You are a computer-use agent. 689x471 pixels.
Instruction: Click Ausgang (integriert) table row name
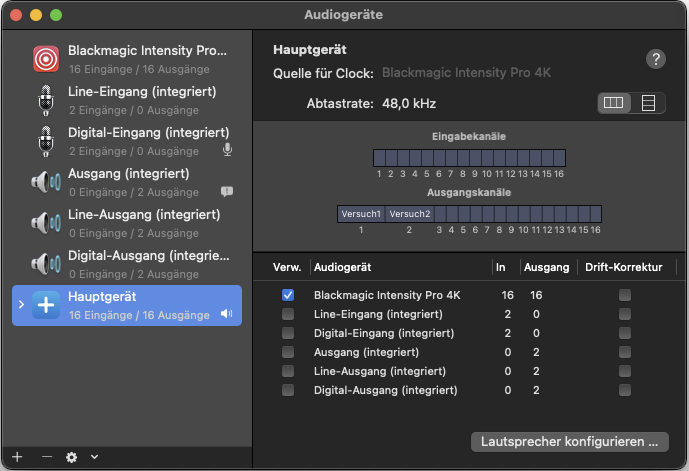pos(366,352)
